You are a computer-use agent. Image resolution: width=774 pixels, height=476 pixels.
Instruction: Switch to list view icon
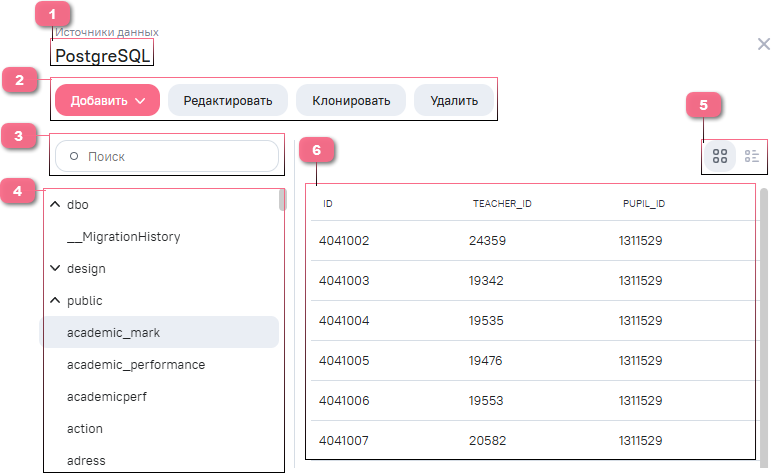click(752, 156)
